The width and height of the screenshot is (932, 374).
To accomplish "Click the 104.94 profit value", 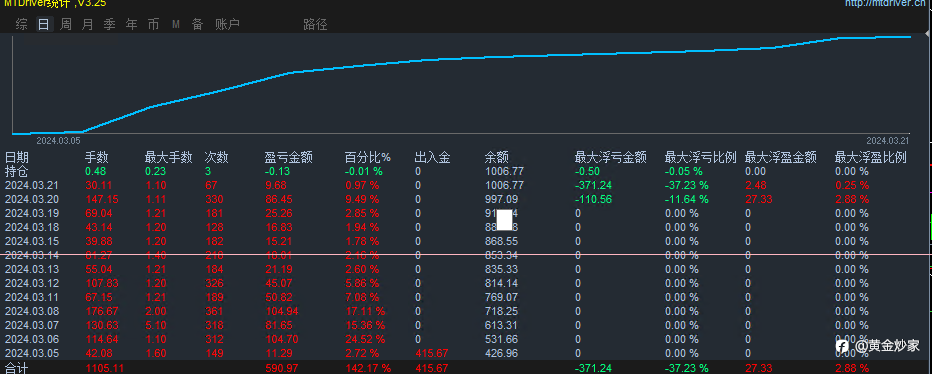I will click(x=282, y=311).
